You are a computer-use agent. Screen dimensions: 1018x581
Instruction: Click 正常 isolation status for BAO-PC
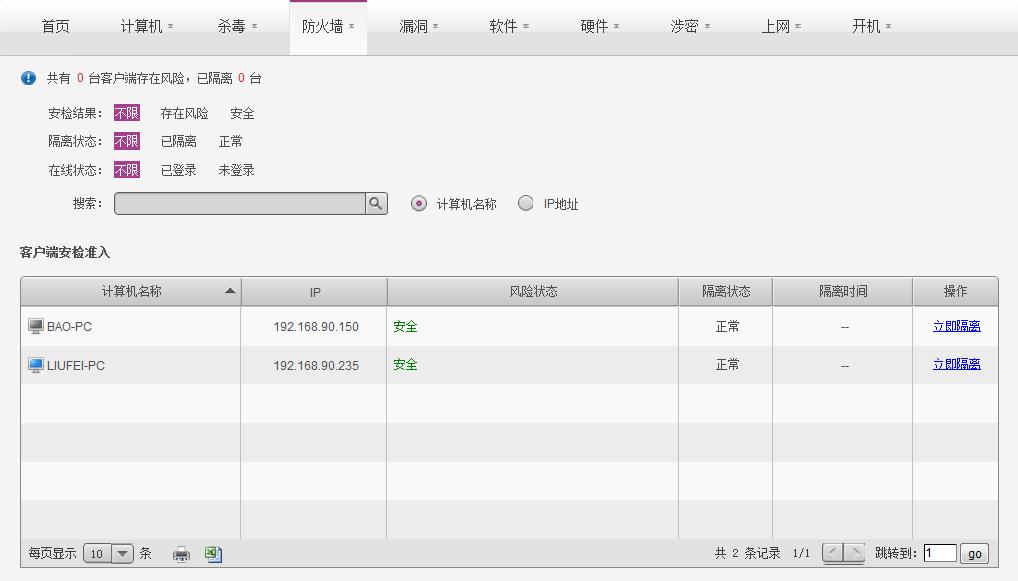727,327
